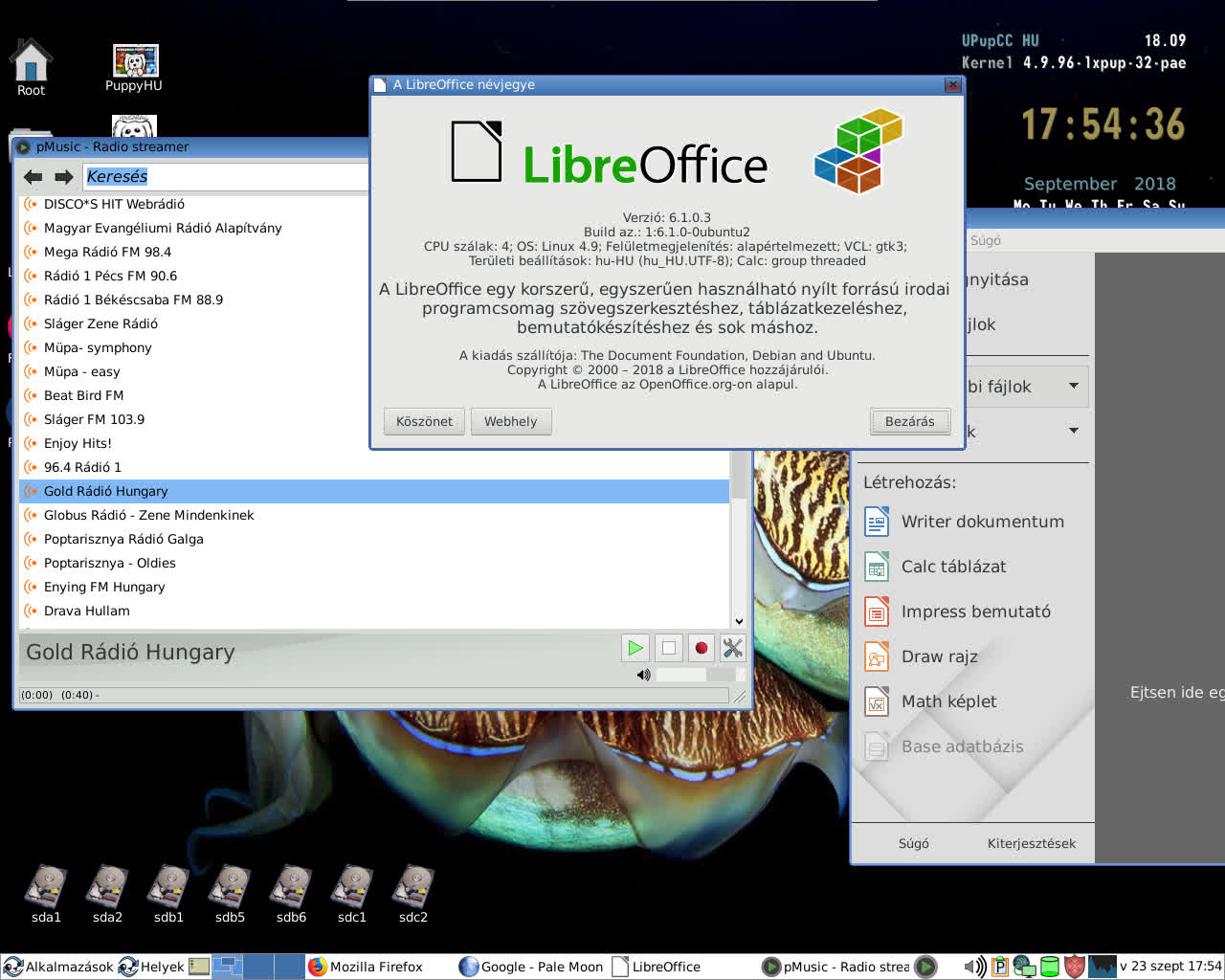
Task: Open the sdb5 drive icon
Action: [x=230, y=894]
